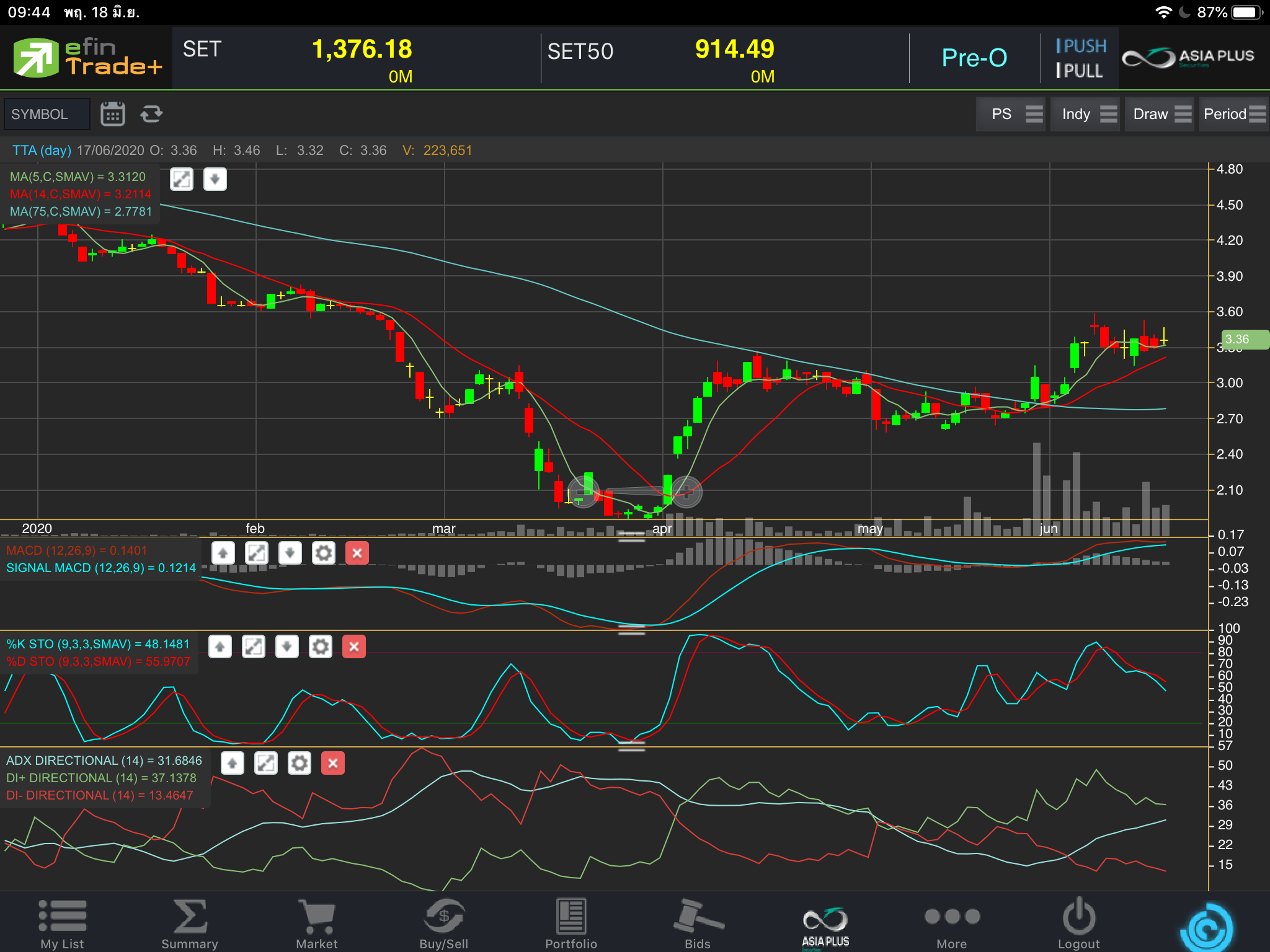Open the Period dropdown menu
Image resolution: width=1270 pixels, height=952 pixels.
1233,114
